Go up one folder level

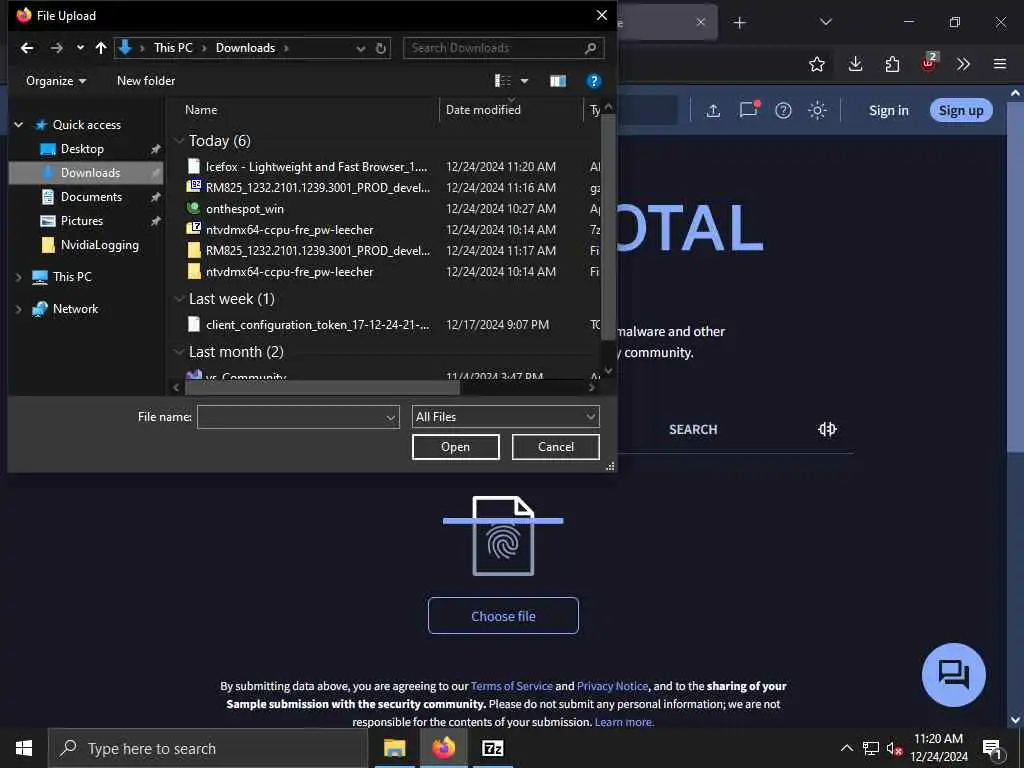(101, 48)
